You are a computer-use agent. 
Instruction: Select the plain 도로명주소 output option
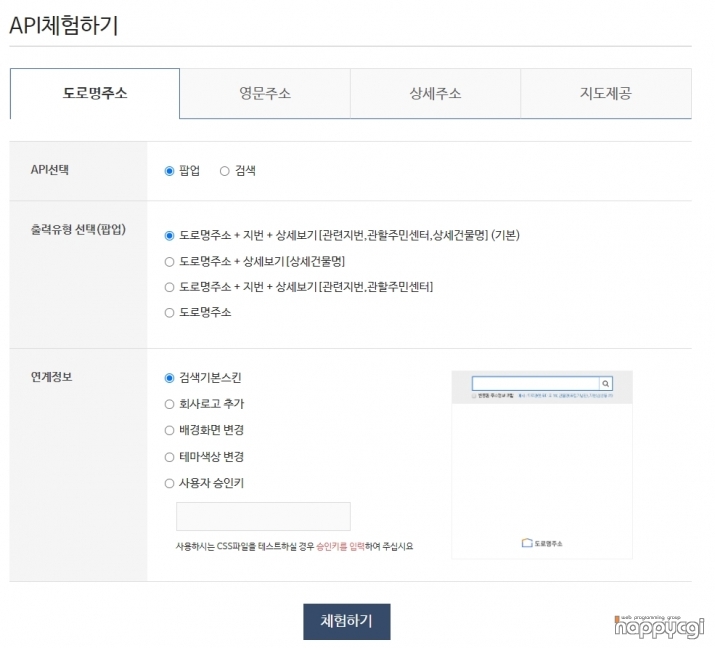coord(169,313)
